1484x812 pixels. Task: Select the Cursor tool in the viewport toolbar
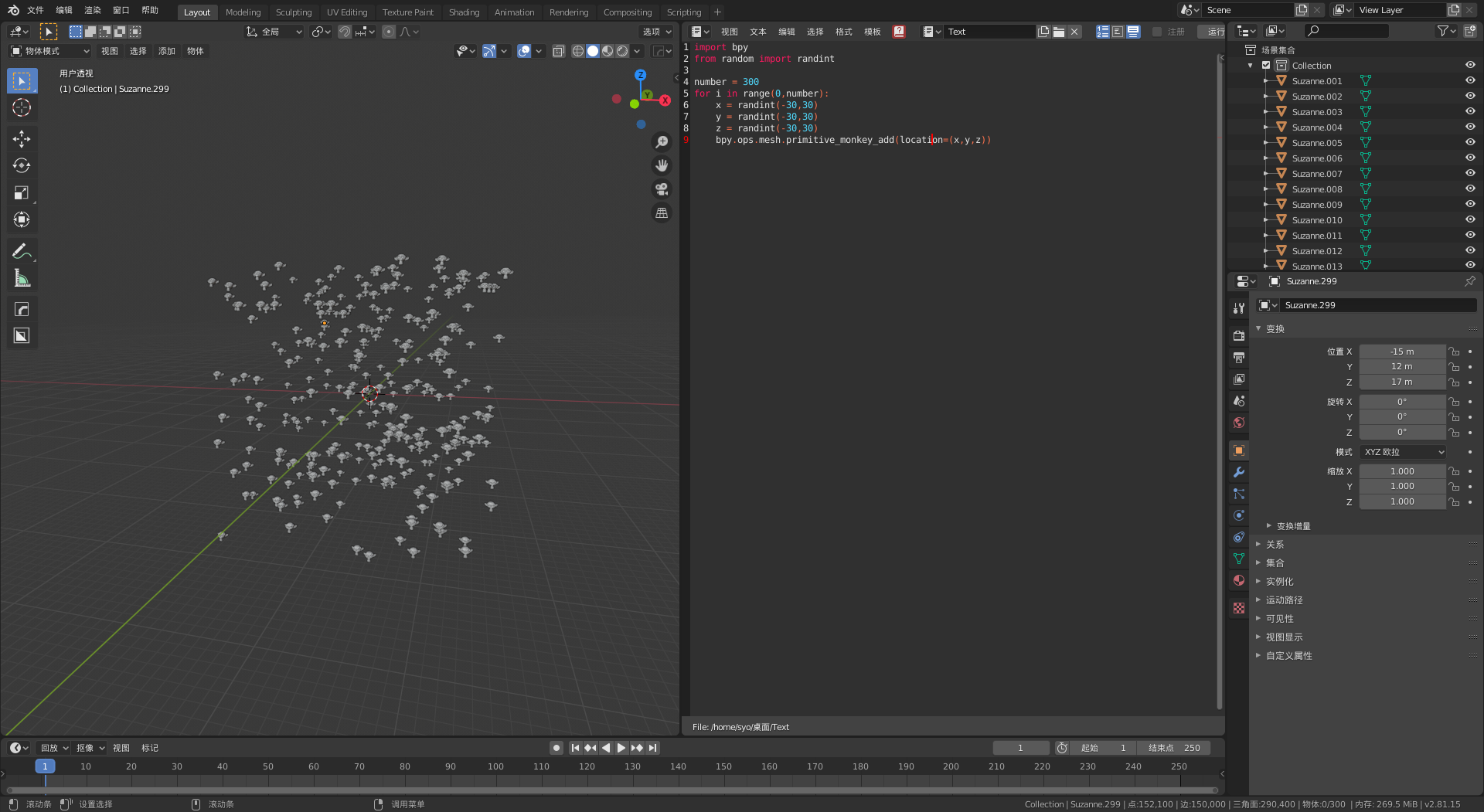click(22, 107)
